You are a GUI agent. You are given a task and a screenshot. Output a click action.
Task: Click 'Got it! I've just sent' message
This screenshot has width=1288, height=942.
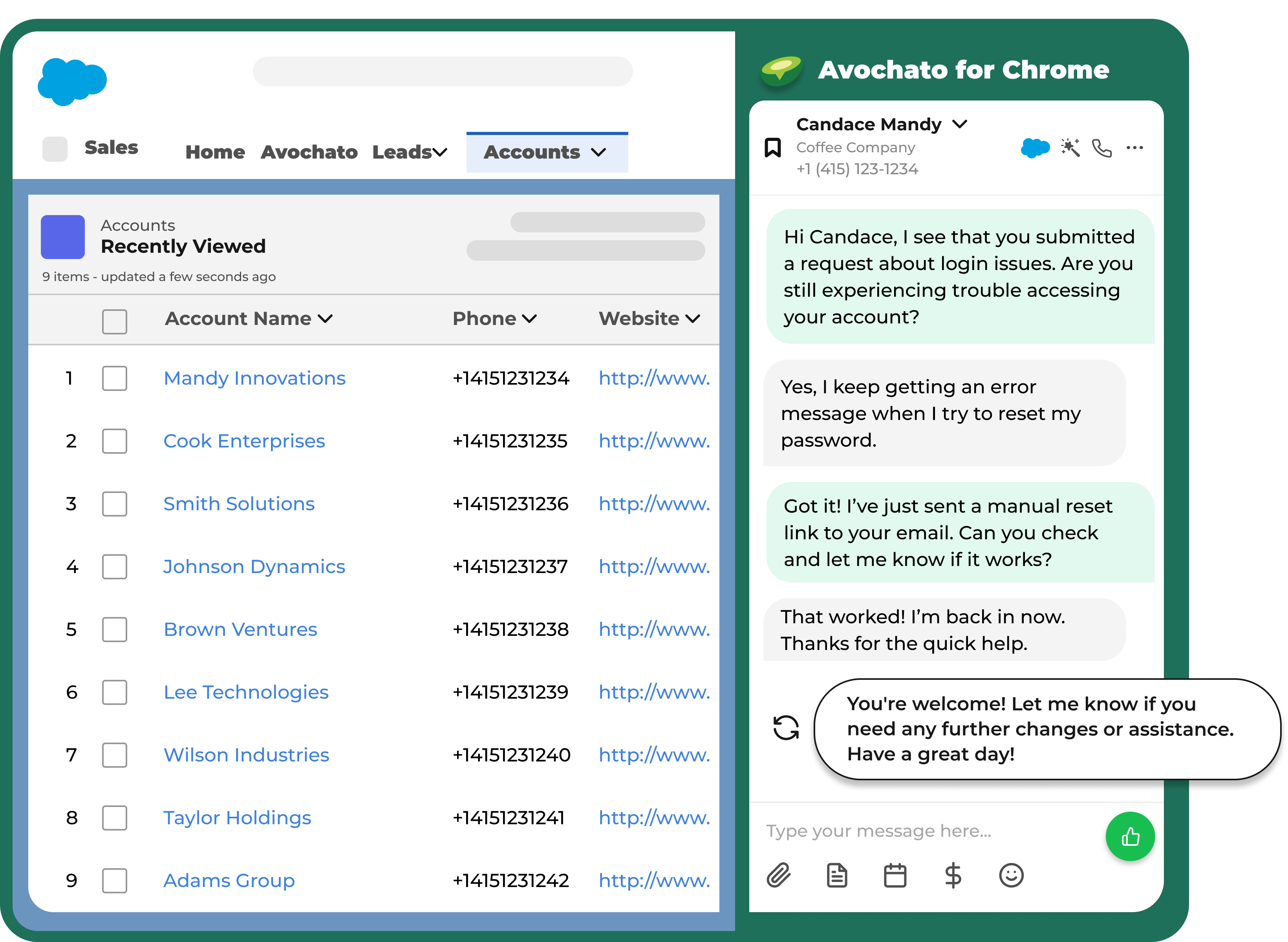(960, 532)
